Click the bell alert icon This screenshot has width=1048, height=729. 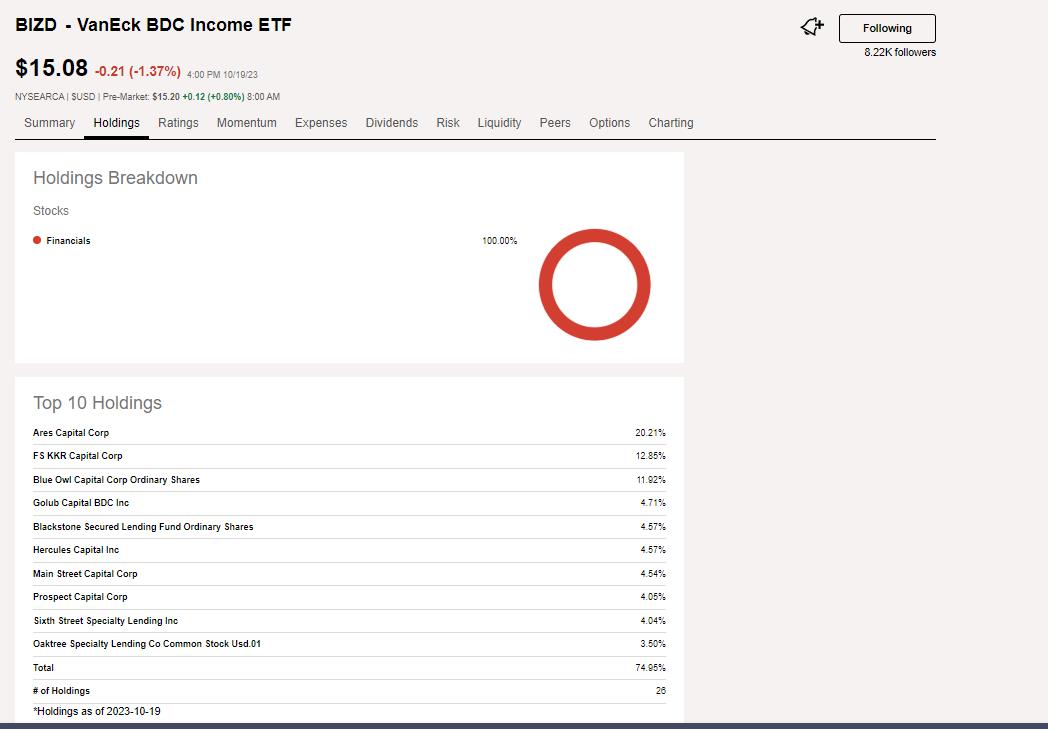point(812,27)
